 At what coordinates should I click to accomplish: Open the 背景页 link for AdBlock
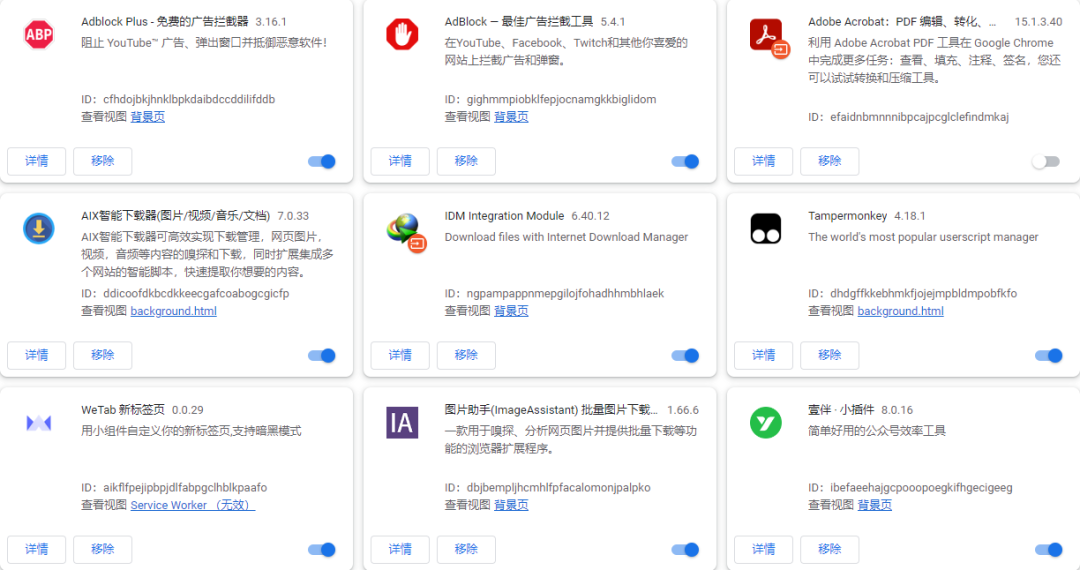click(511, 117)
